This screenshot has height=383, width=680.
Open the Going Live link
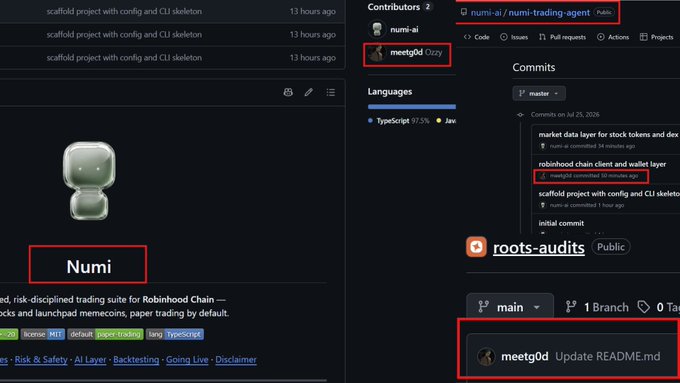187,360
